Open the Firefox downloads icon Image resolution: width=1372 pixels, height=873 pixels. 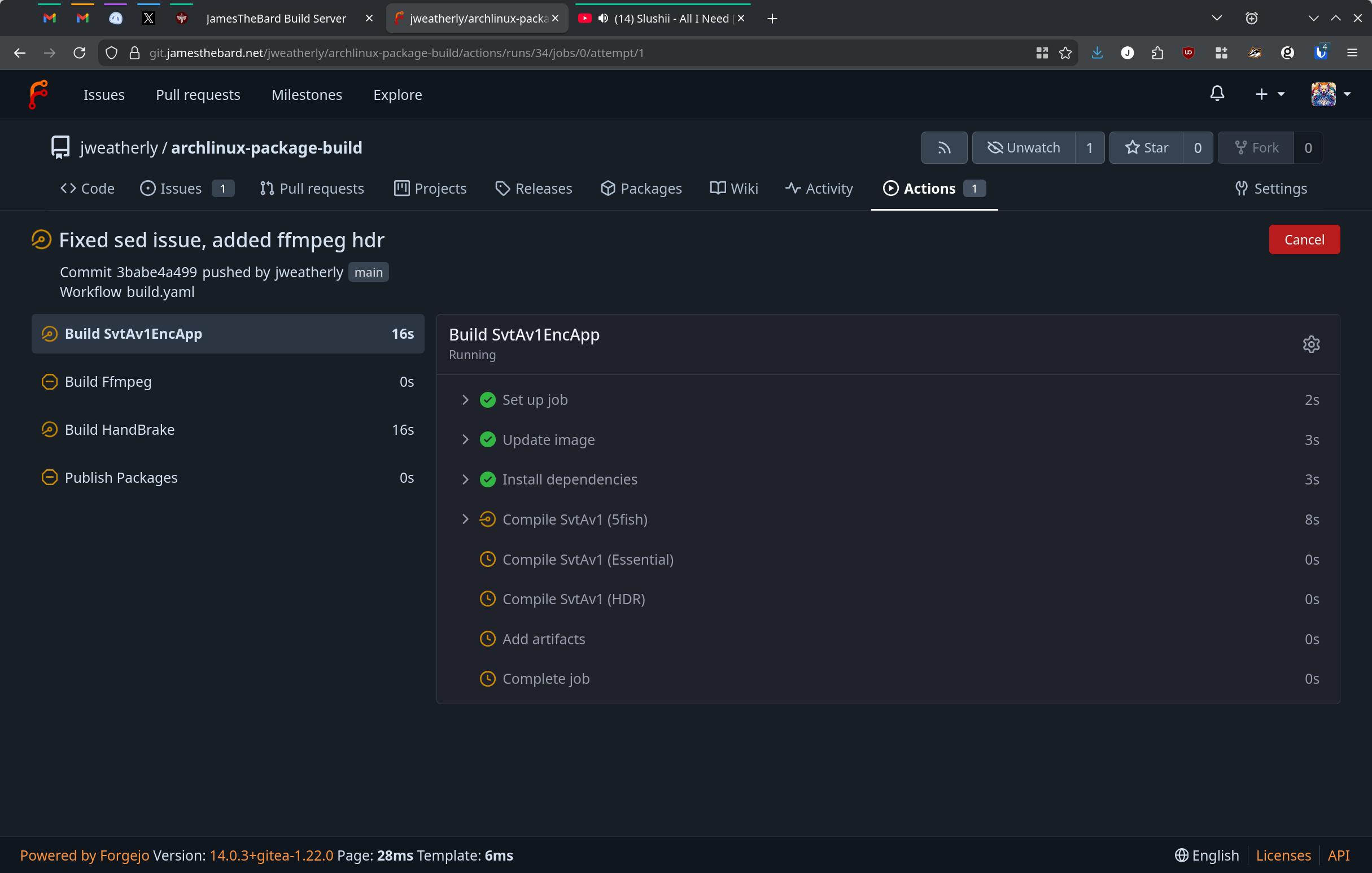pos(1097,53)
